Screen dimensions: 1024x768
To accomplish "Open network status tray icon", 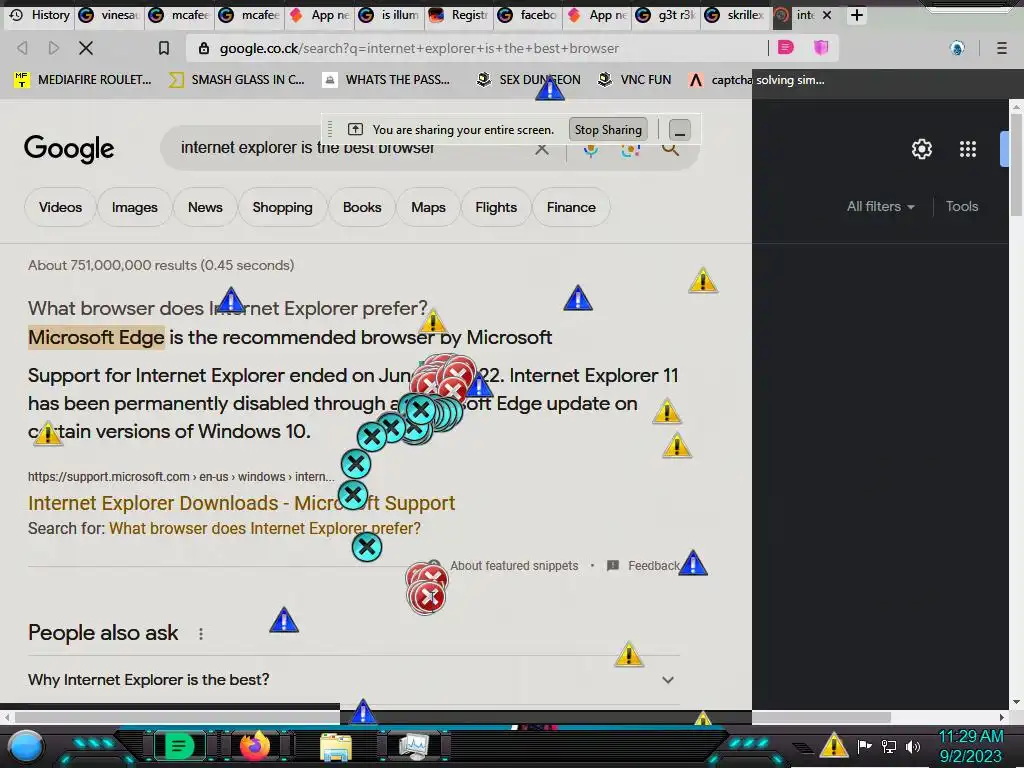I will pyautogui.click(x=889, y=746).
